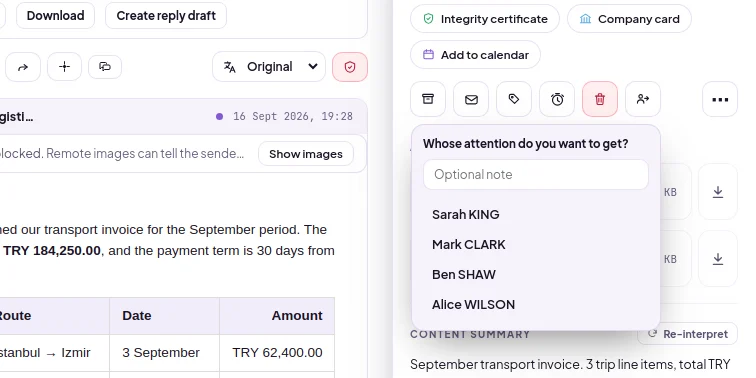This screenshot has height=378, width=756.
Task: Archive the message with the box icon
Action: (428, 99)
